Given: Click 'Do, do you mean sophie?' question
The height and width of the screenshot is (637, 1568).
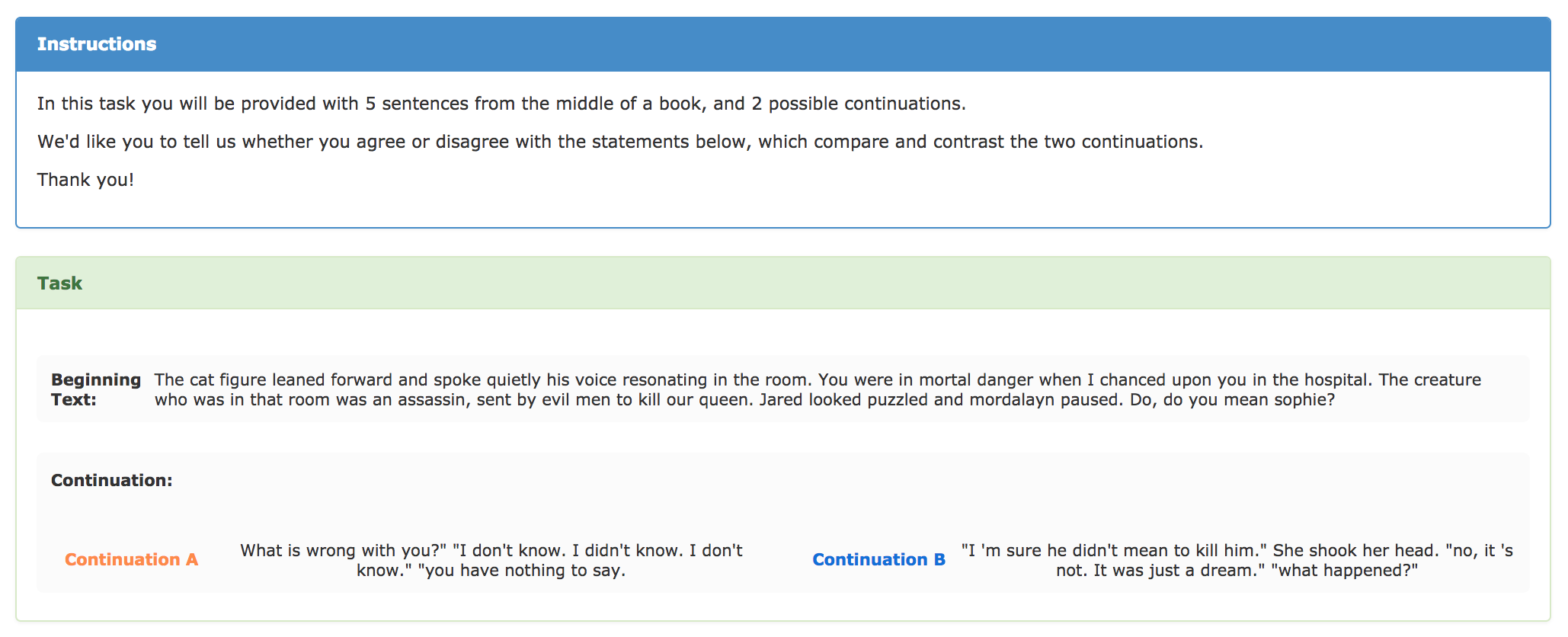Looking at the screenshot, I should (x=1232, y=399).
